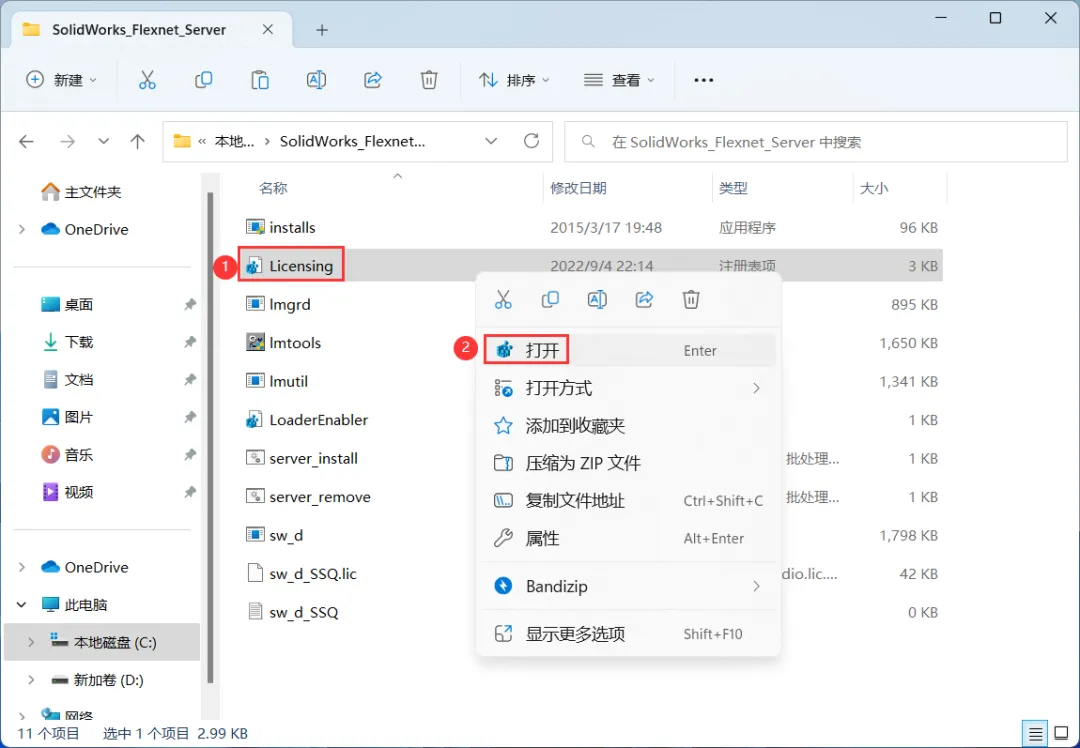Screen dimensions: 1080x748
Task: Click the SolidWorks_Flexnet... breadcrumb segment
Action: coord(352,141)
